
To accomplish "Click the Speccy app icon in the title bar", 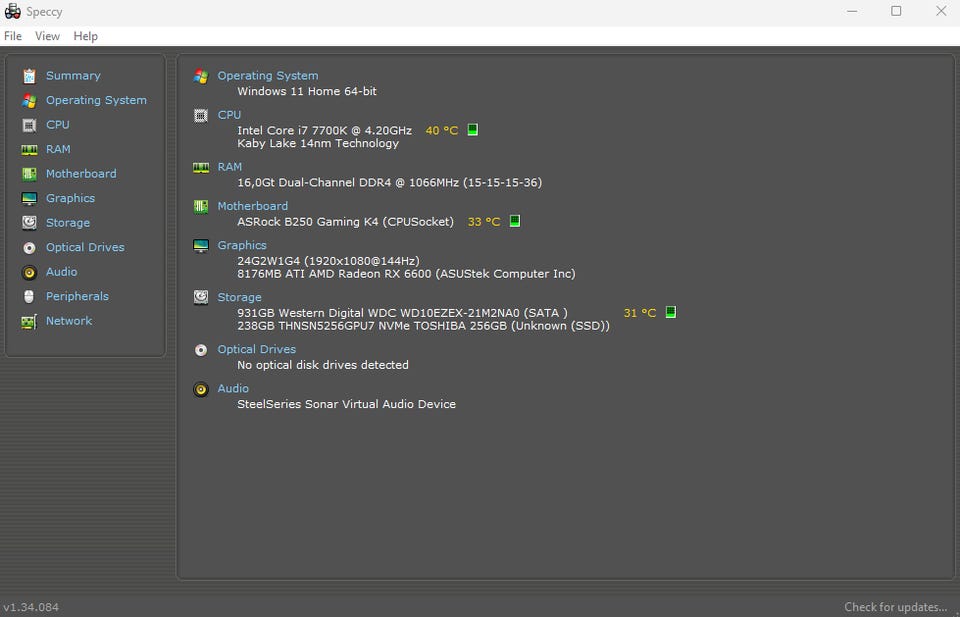I will click(12, 12).
